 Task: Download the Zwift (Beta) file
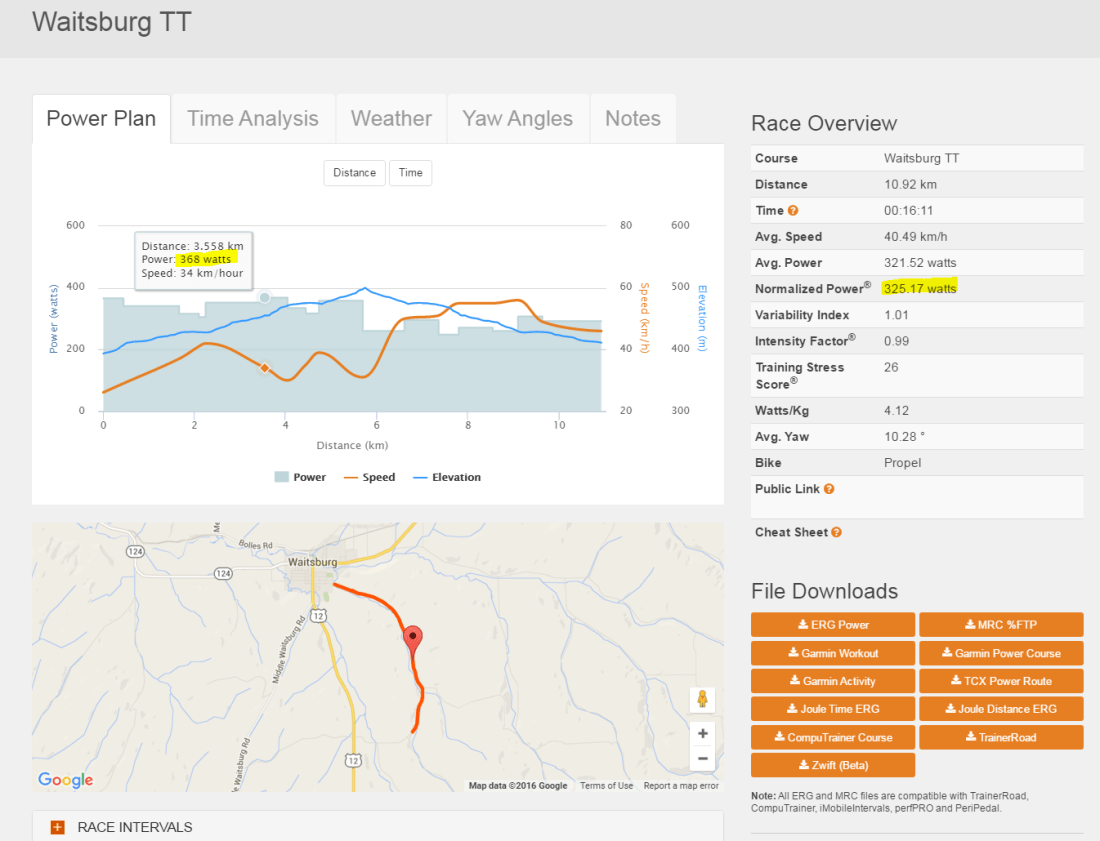(x=832, y=765)
